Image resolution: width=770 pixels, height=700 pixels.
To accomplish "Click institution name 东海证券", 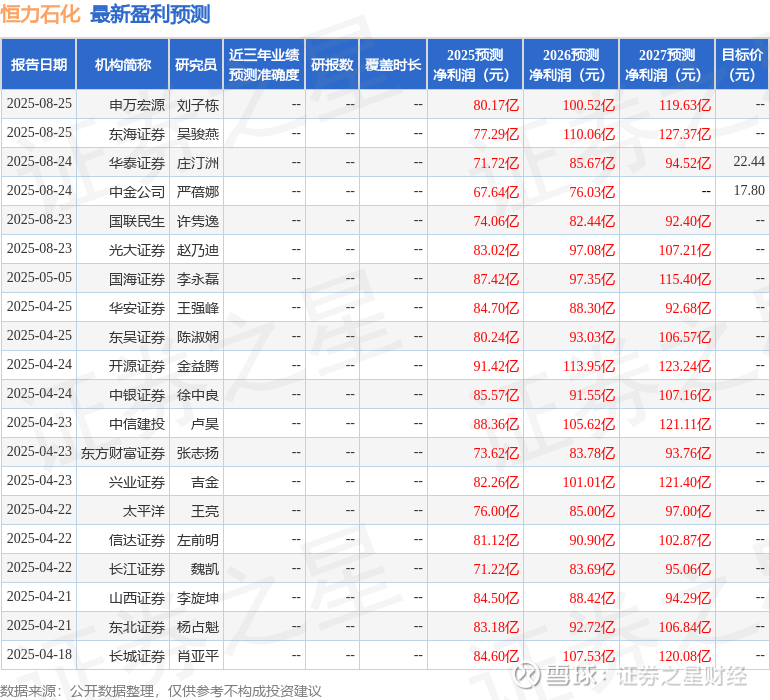I will click(137, 134).
